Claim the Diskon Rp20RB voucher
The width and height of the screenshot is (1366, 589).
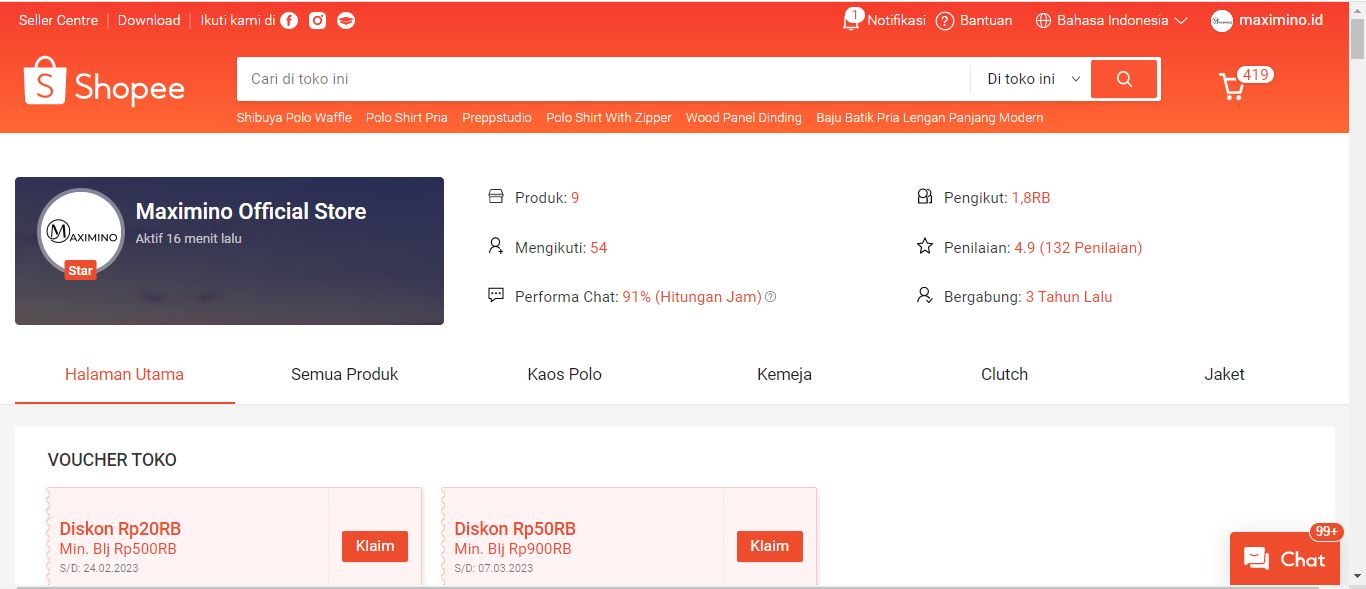click(375, 546)
